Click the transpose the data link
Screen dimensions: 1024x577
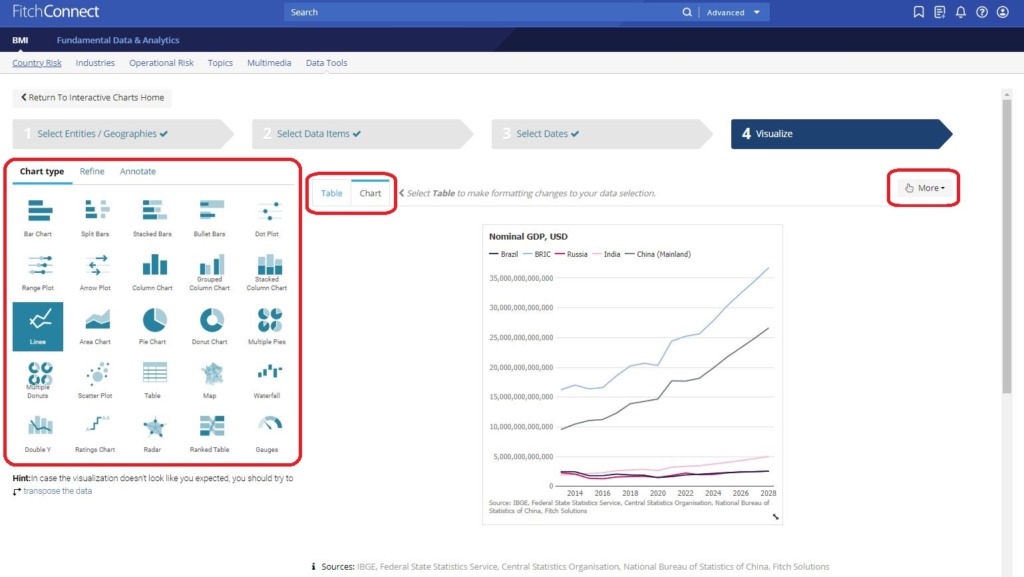tap(57, 491)
